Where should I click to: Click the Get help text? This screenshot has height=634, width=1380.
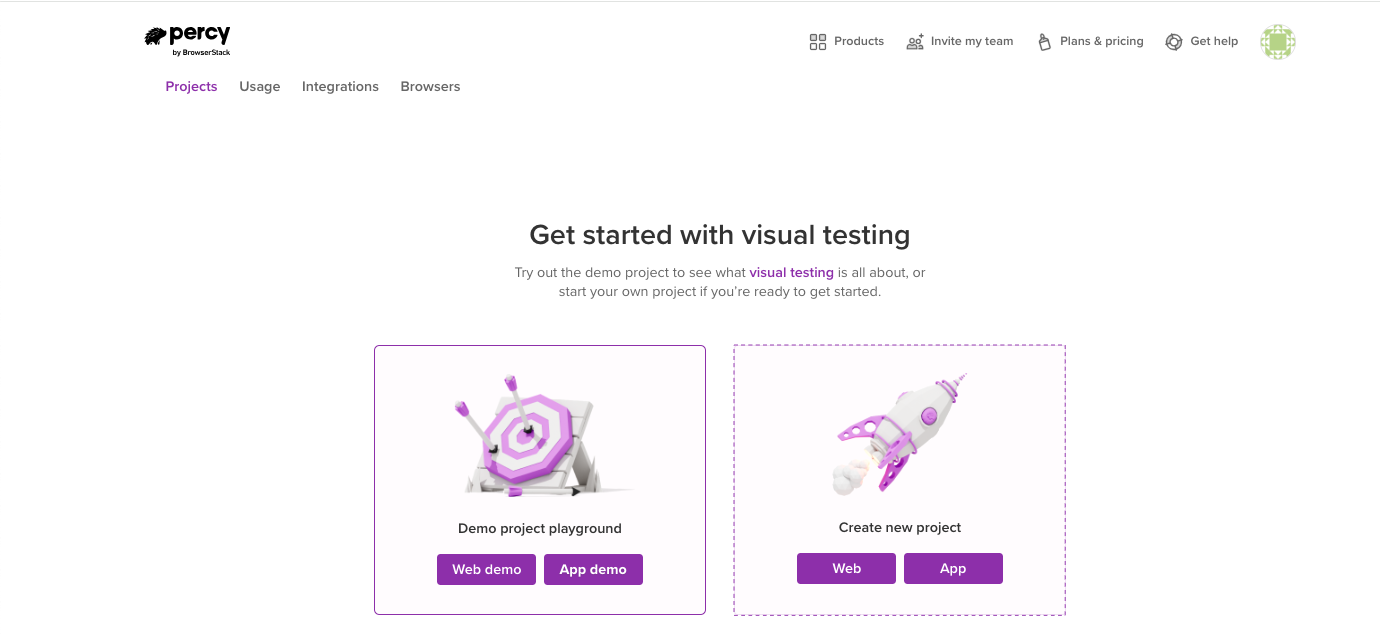pyautogui.click(x=1214, y=42)
